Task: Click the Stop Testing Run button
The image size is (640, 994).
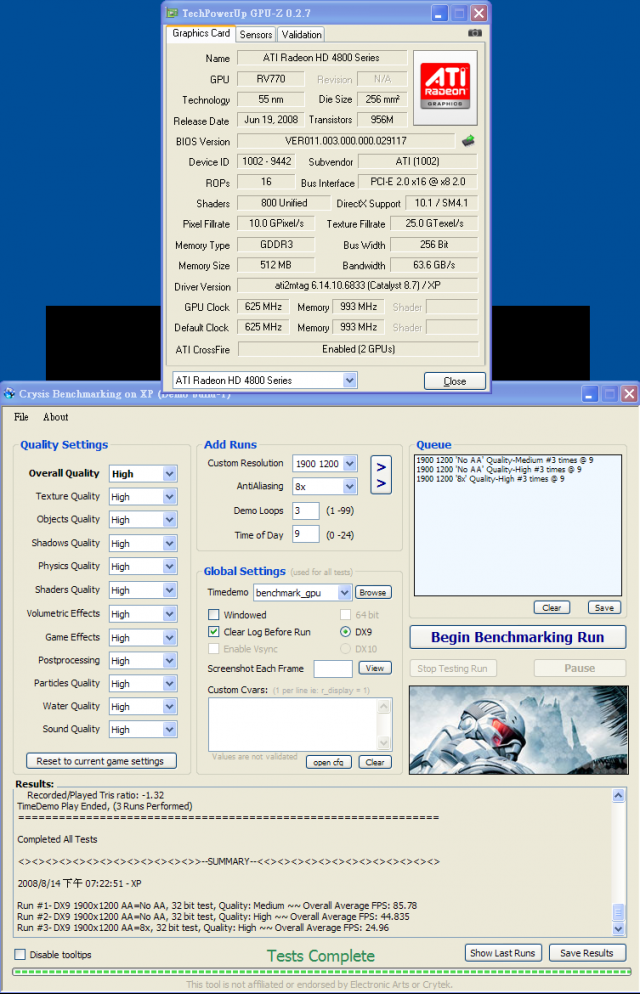Action: (x=452, y=668)
